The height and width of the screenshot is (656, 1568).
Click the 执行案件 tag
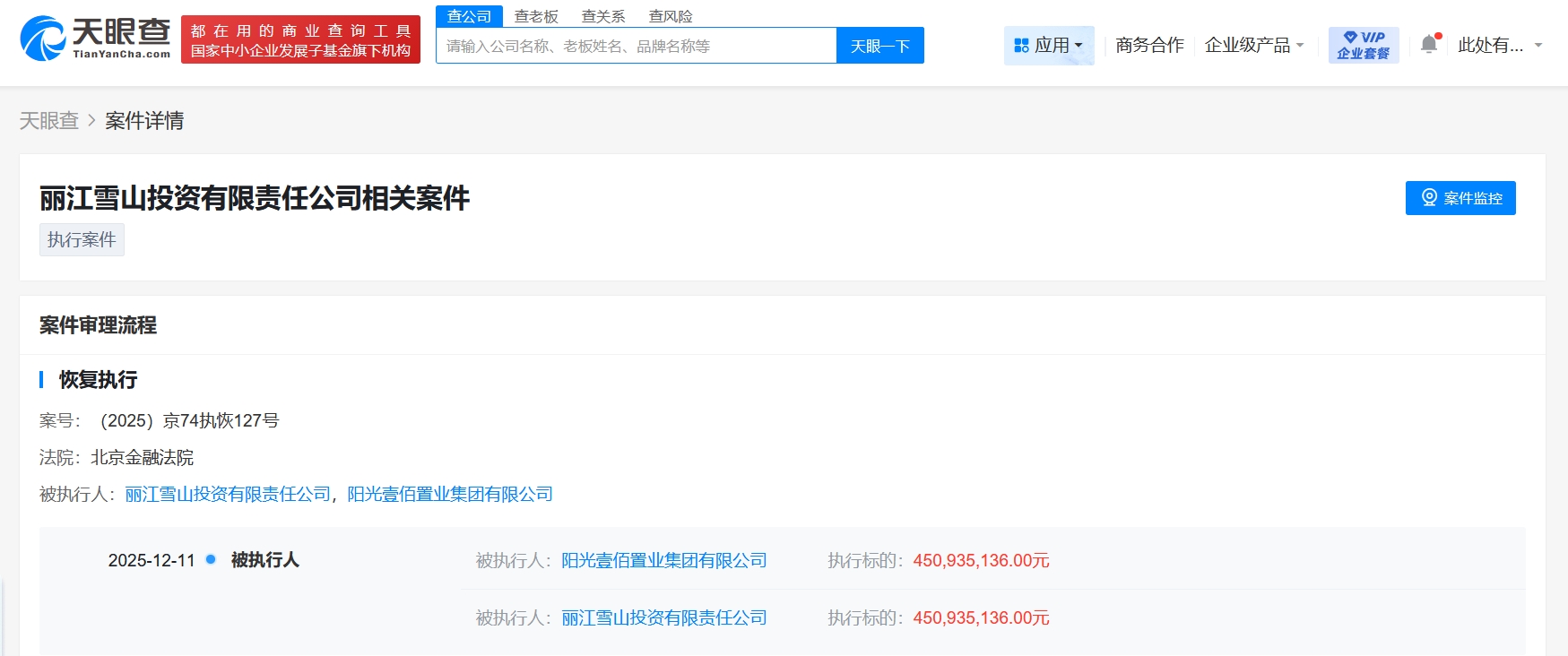click(x=82, y=240)
